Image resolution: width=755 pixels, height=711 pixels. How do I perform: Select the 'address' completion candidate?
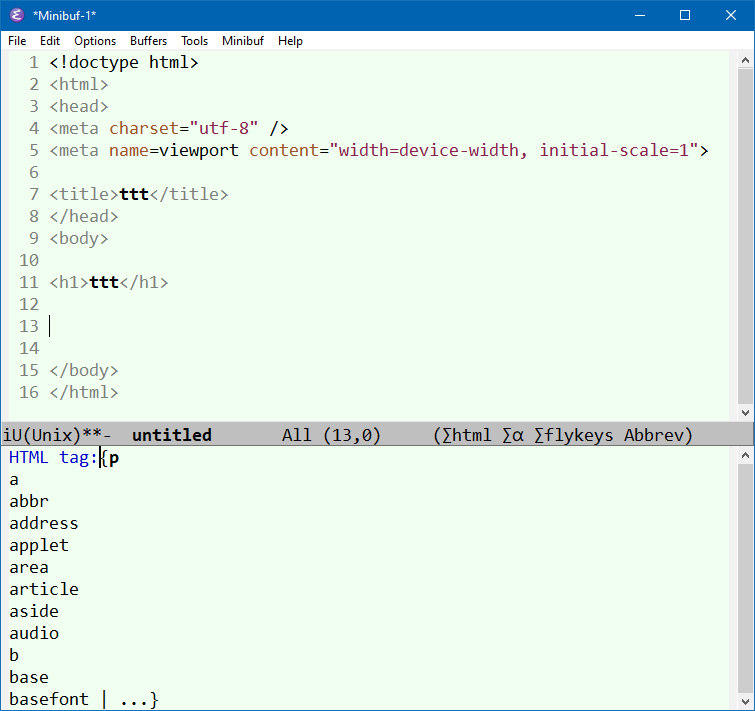[44, 523]
